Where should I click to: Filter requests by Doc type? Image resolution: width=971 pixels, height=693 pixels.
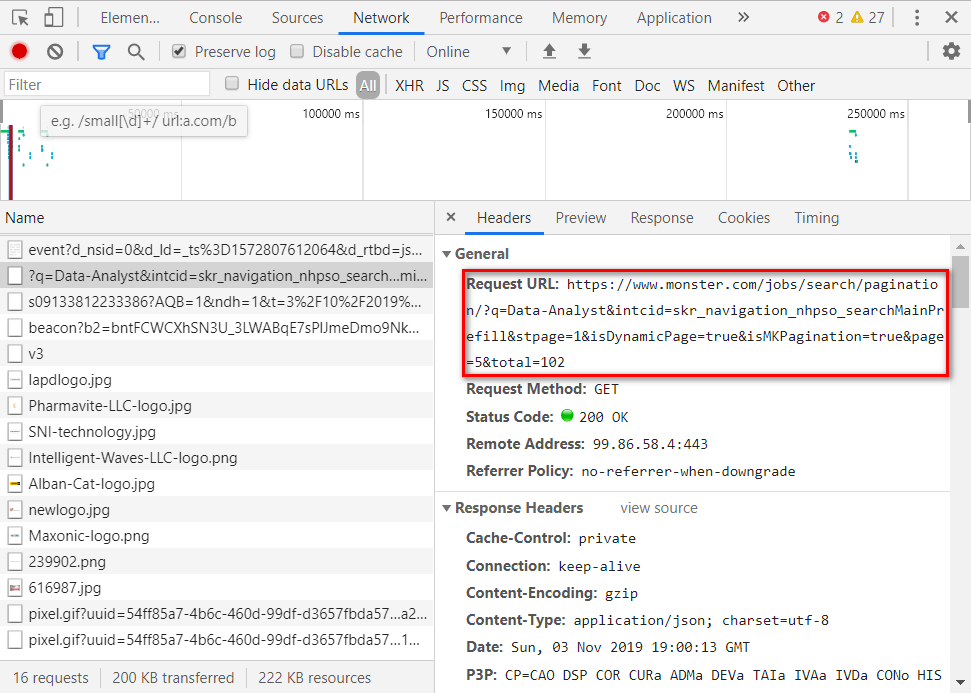tap(647, 85)
